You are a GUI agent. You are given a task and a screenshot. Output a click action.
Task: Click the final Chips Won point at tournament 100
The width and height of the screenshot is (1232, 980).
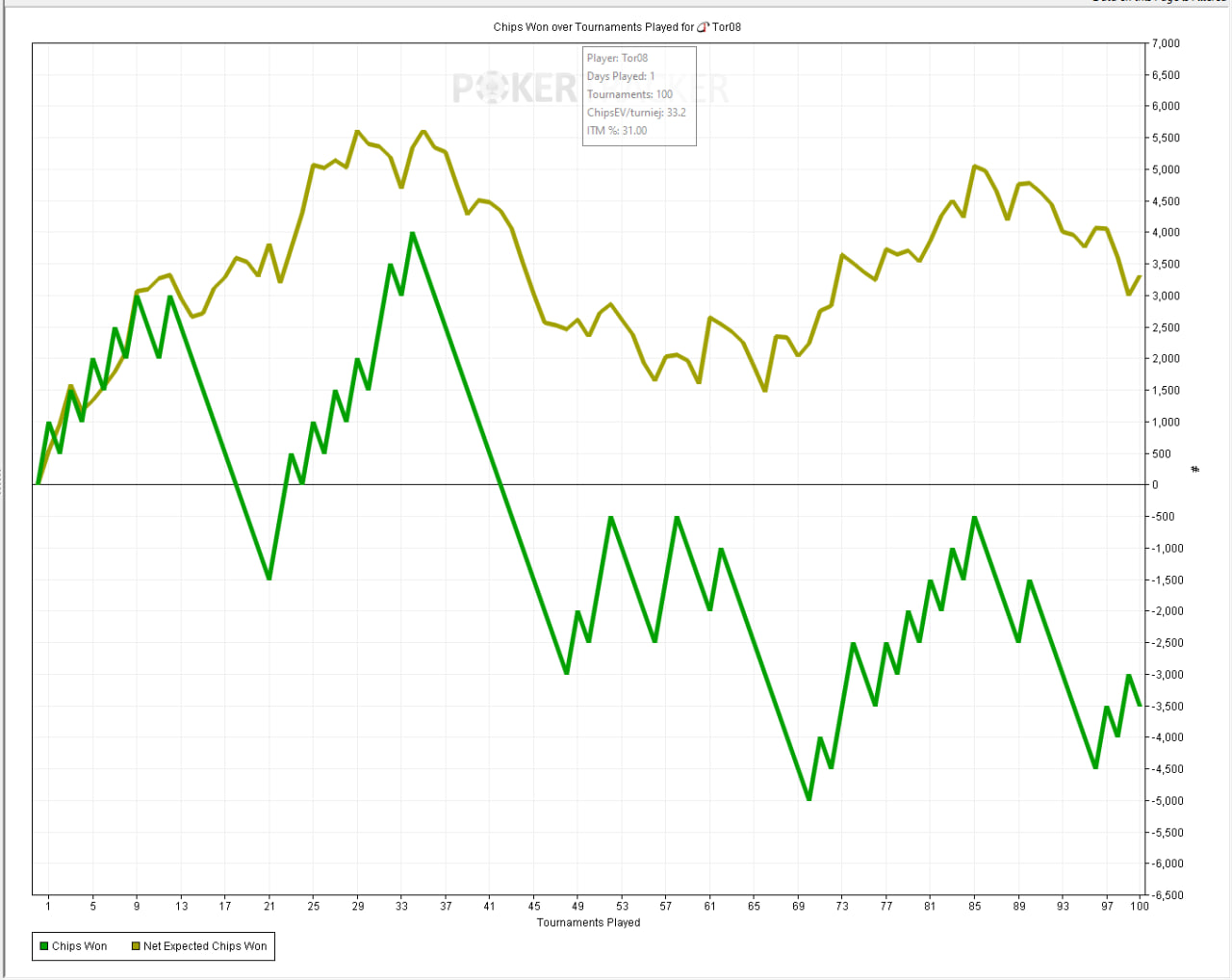(1140, 706)
